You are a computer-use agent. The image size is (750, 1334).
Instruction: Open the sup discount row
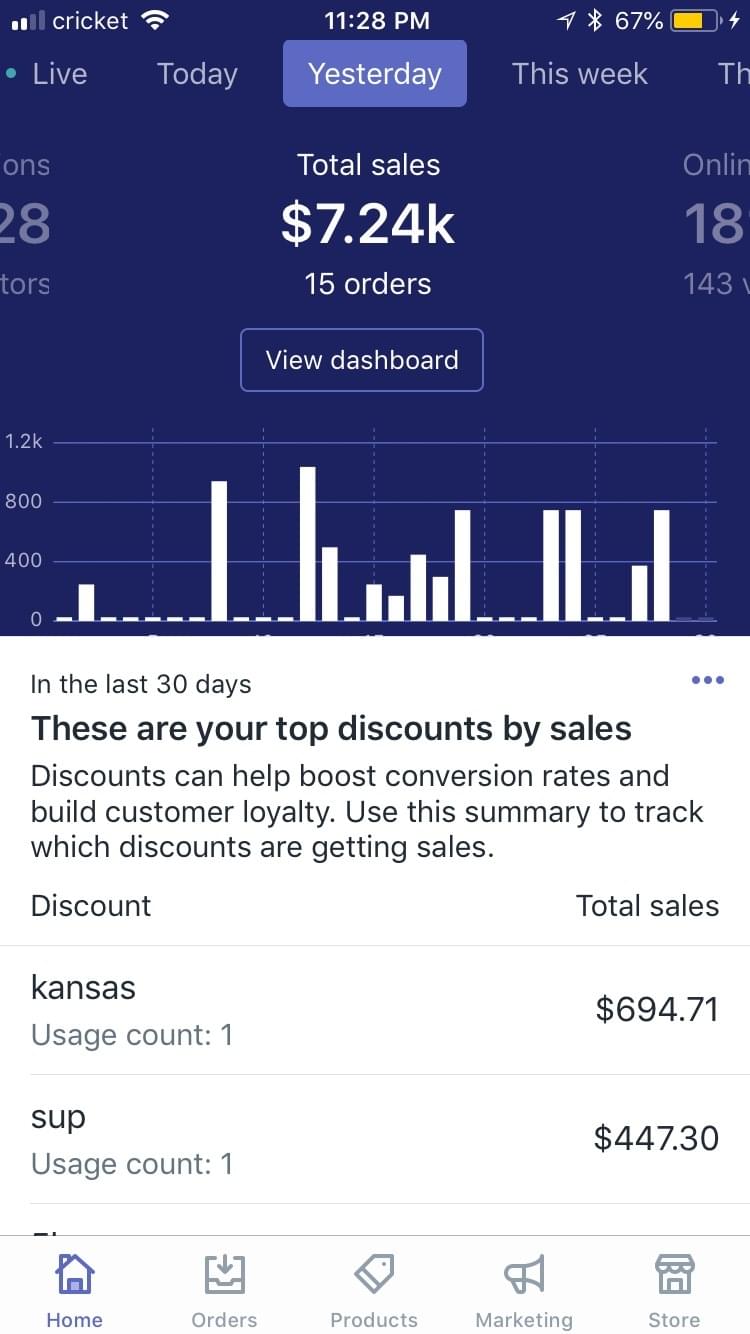click(375, 1139)
